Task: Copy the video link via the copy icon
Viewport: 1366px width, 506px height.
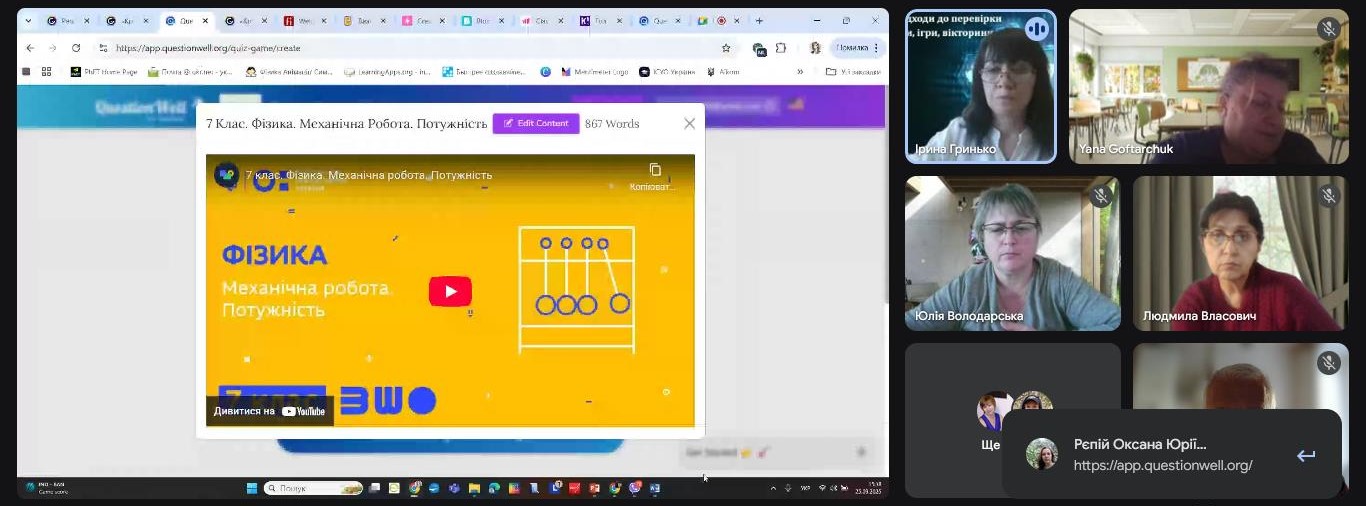Action: point(655,170)
